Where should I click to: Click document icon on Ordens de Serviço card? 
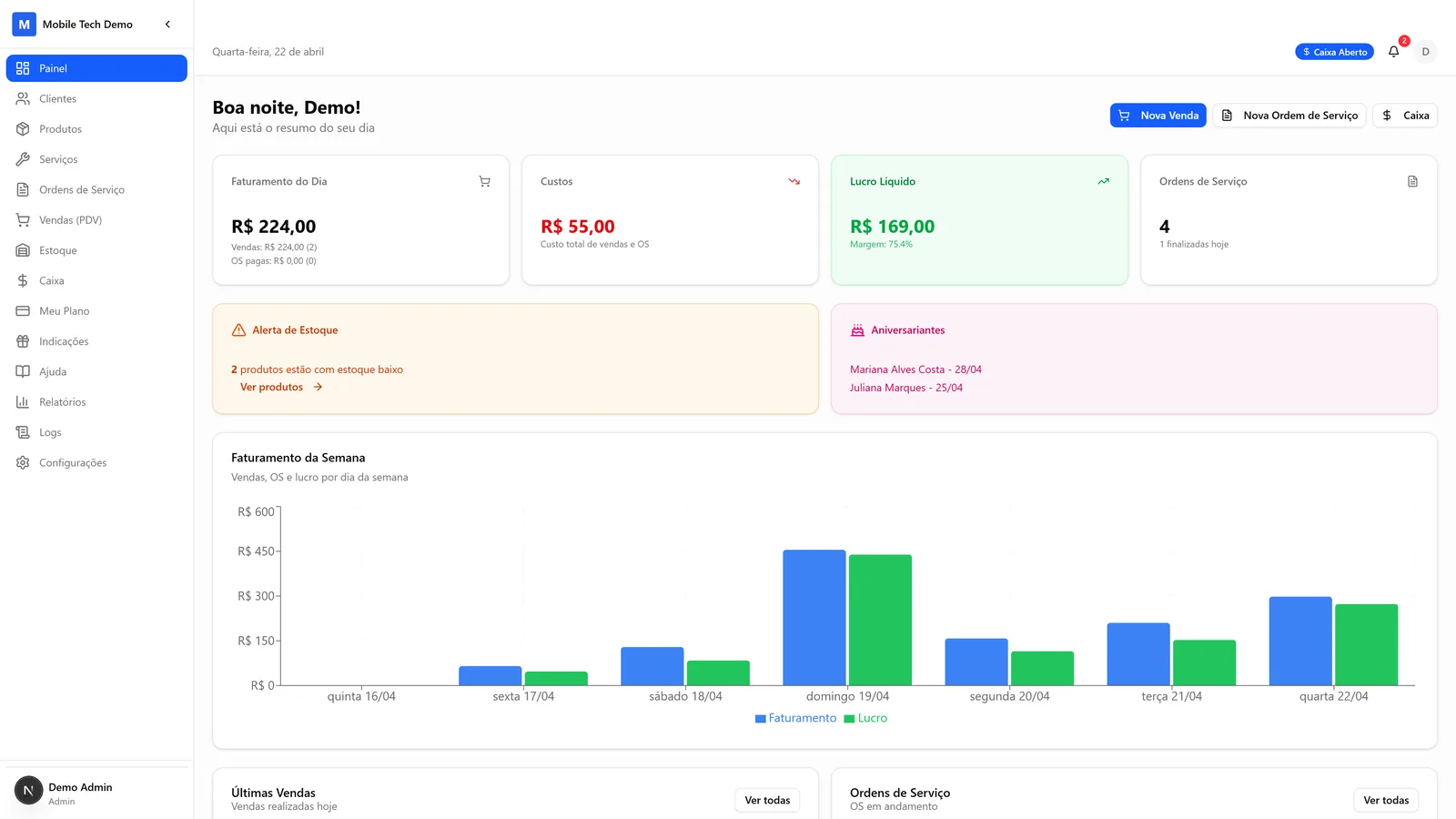(x=1412, y=182)
